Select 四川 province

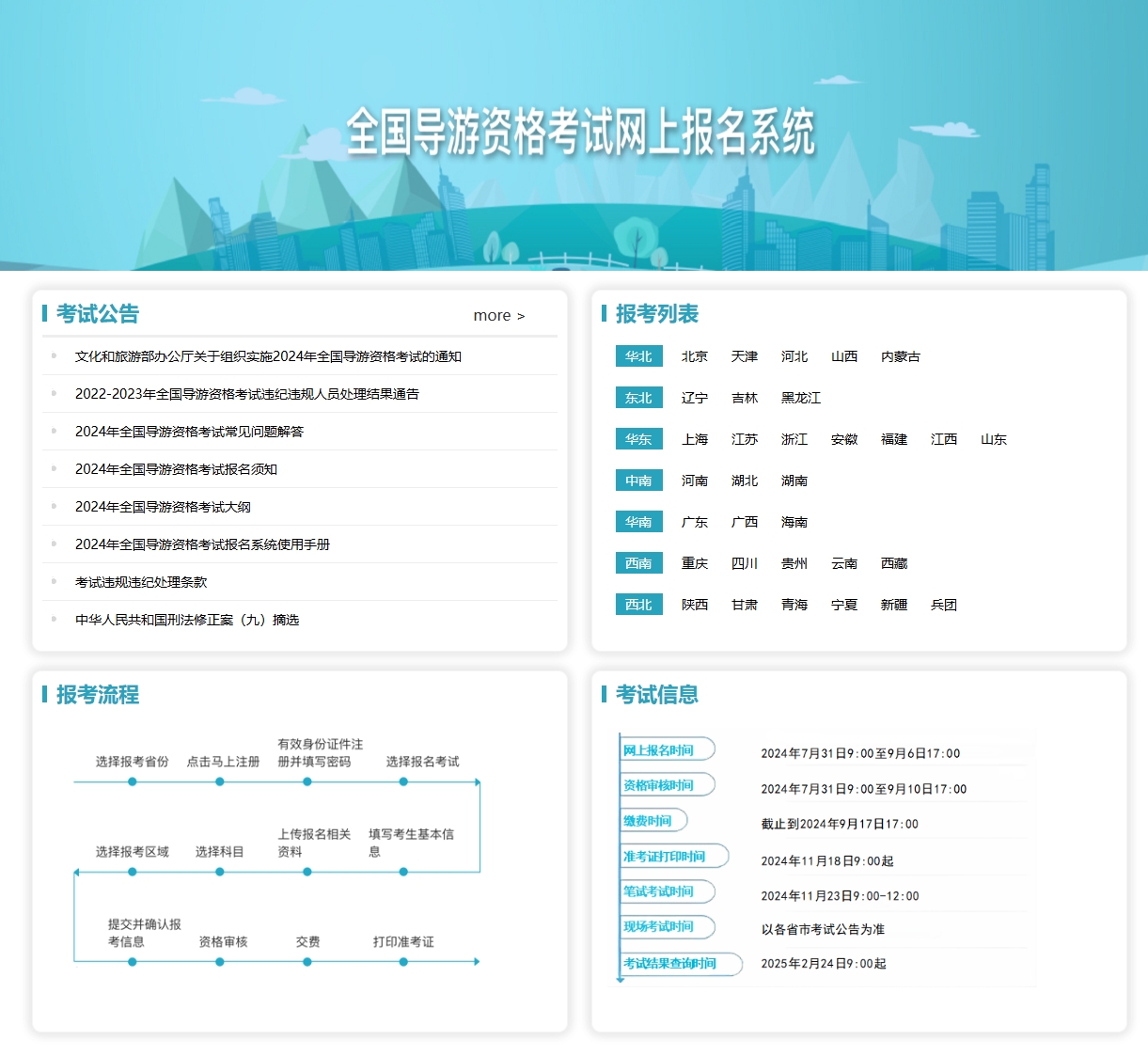pyautogui.click(x=744, y=563)
